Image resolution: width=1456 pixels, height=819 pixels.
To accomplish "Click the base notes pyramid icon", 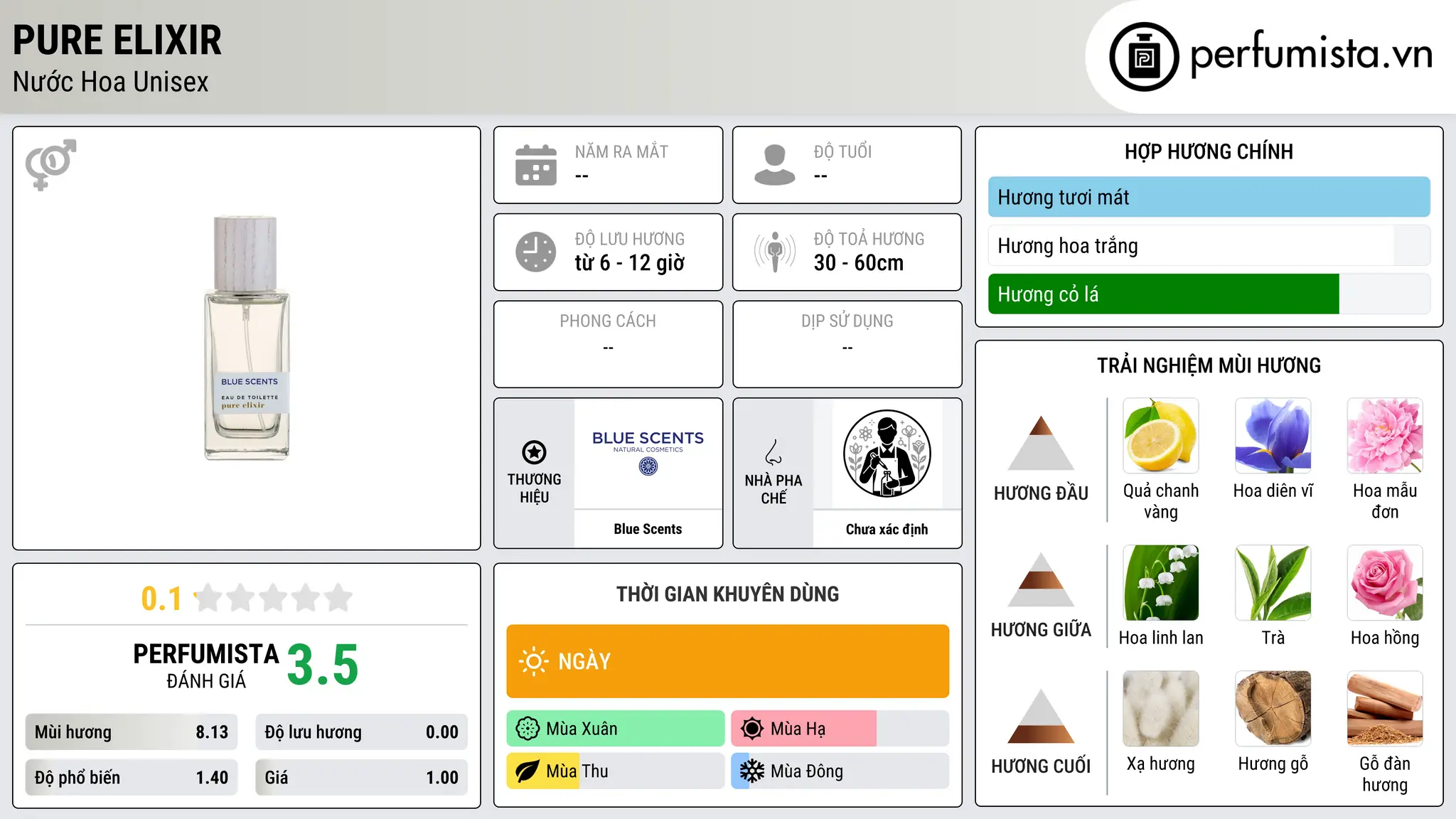I will (1041, 716).
